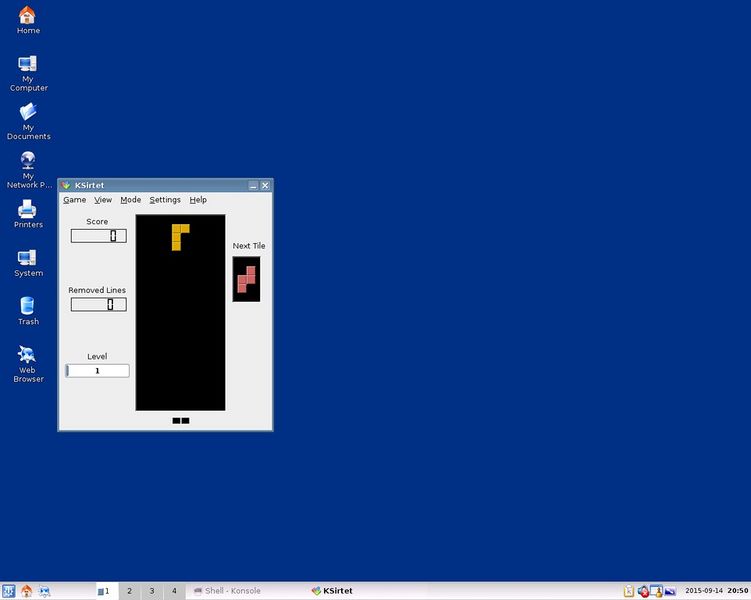Open the Settings menu in KSirtet
Viewport: 751px width, 600px height.
pos(165,200)
